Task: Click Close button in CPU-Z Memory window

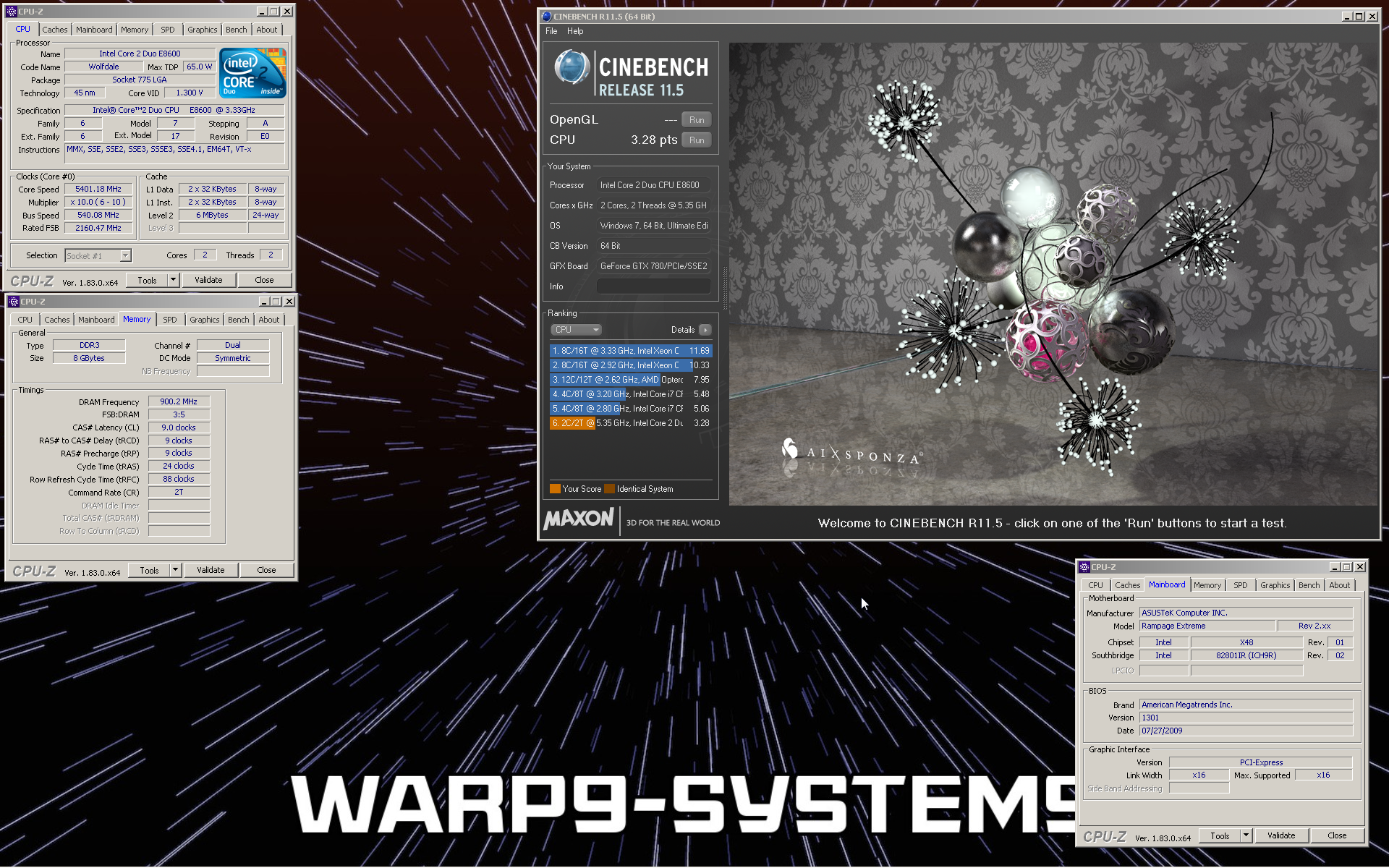Action: pos(266,570)
